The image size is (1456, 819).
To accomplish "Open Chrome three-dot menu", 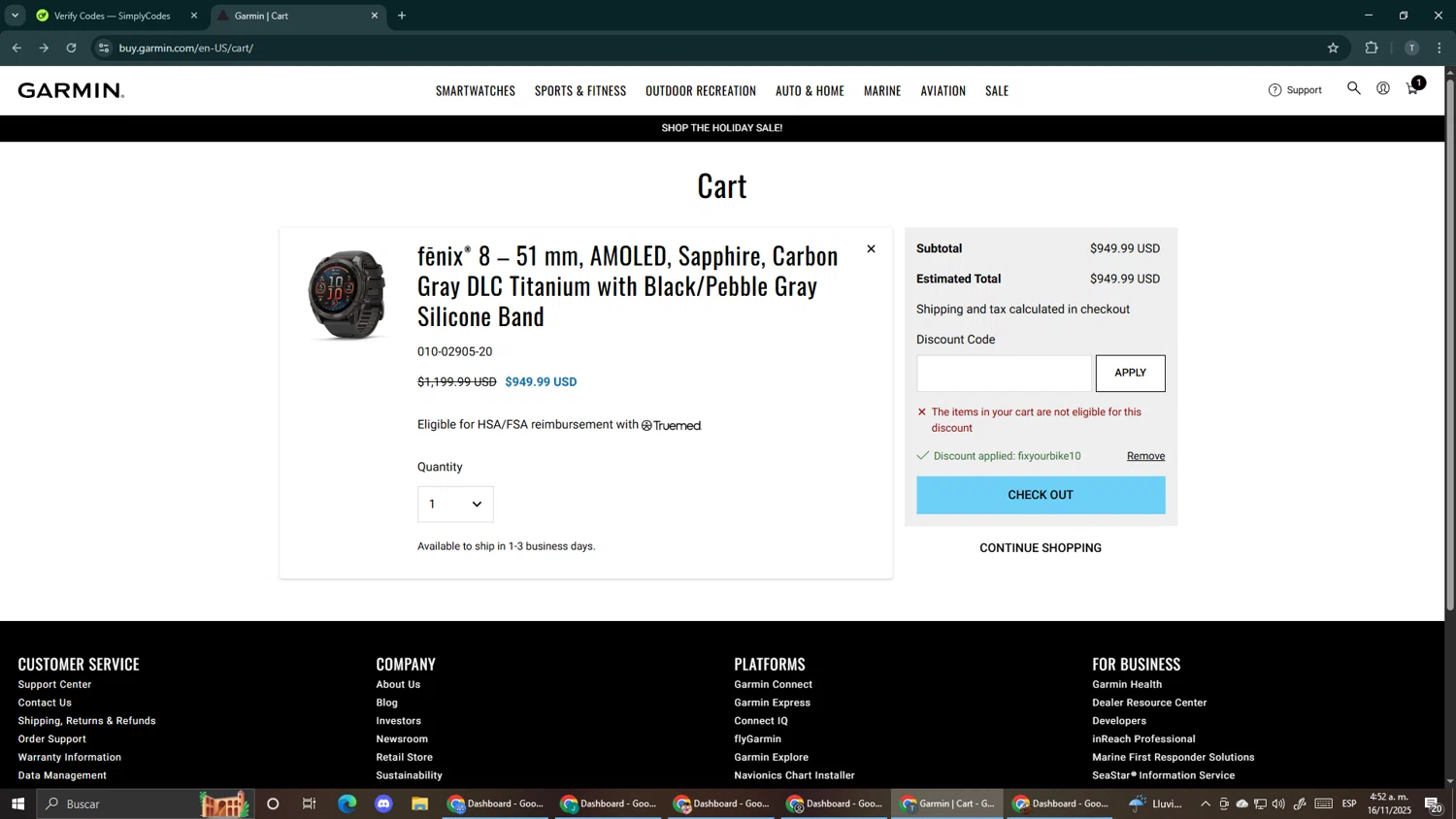I will [x=1439, y=48].
